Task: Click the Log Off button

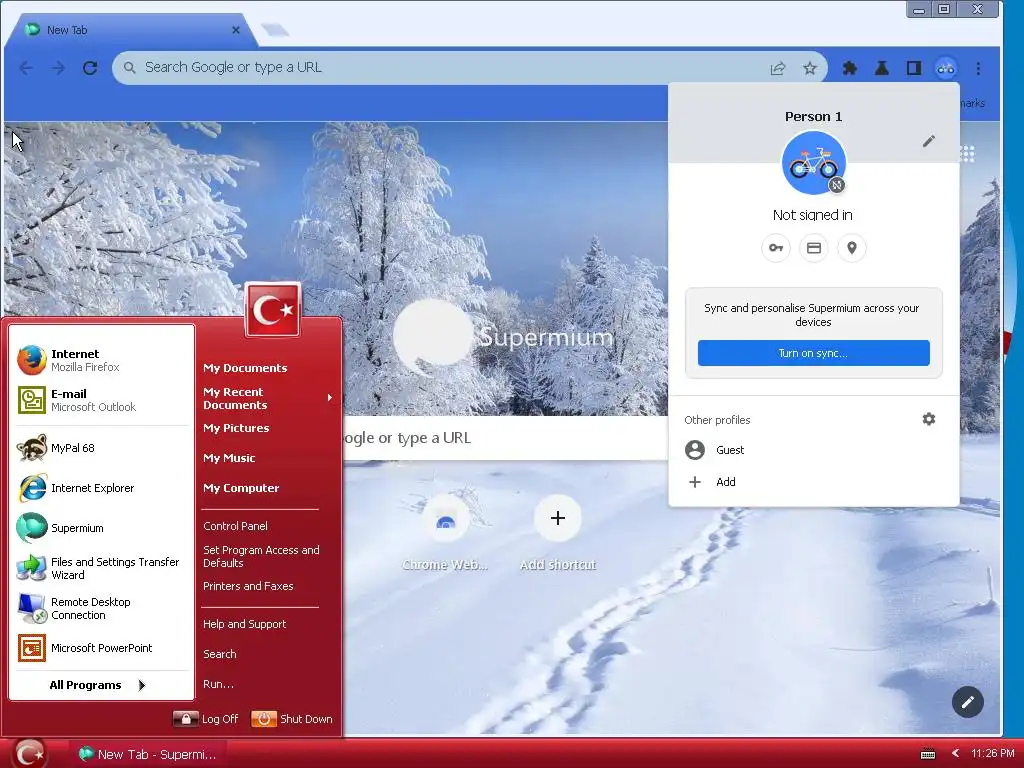Action: [x=206, y=719]
